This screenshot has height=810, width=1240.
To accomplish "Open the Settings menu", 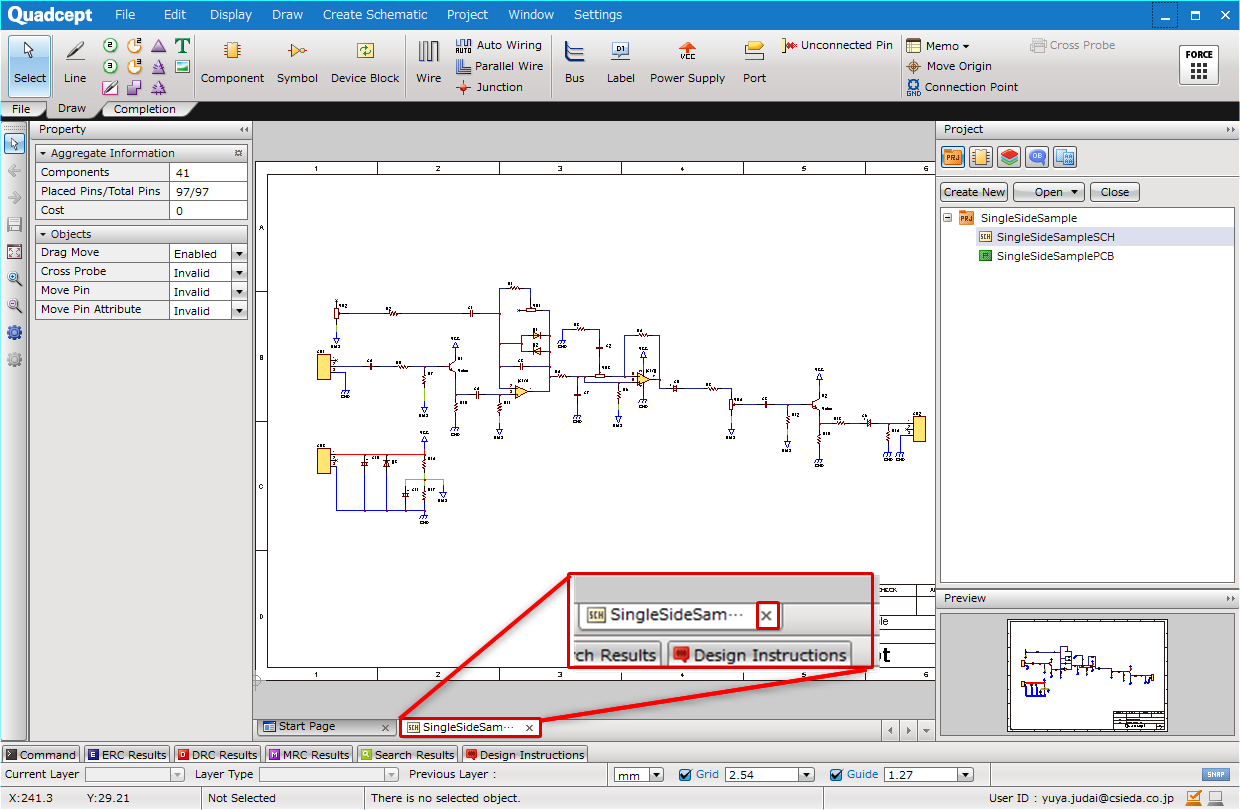I will (x=598, y=14).
